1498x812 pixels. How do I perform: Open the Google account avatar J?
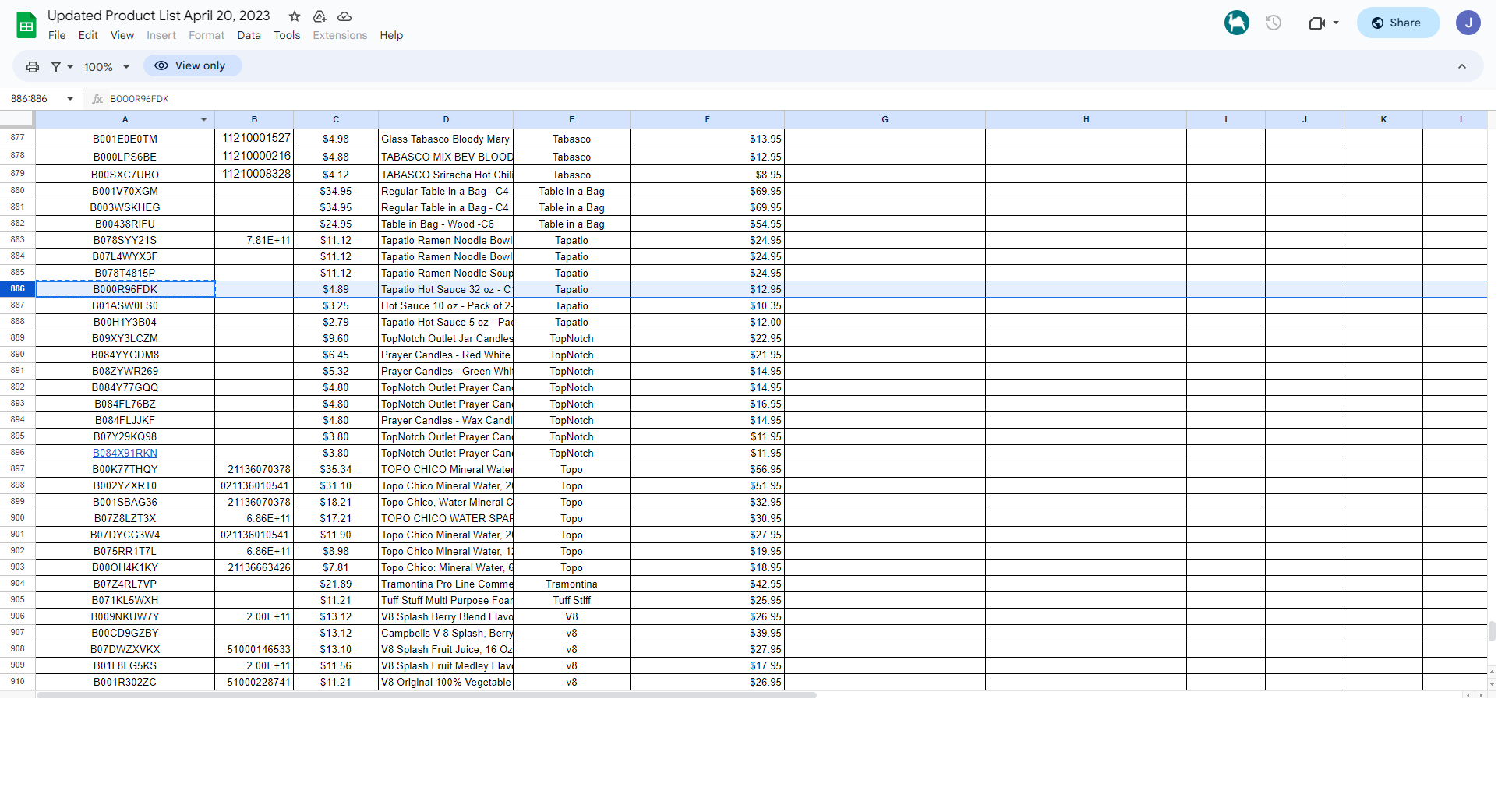tap(1468, 23)
